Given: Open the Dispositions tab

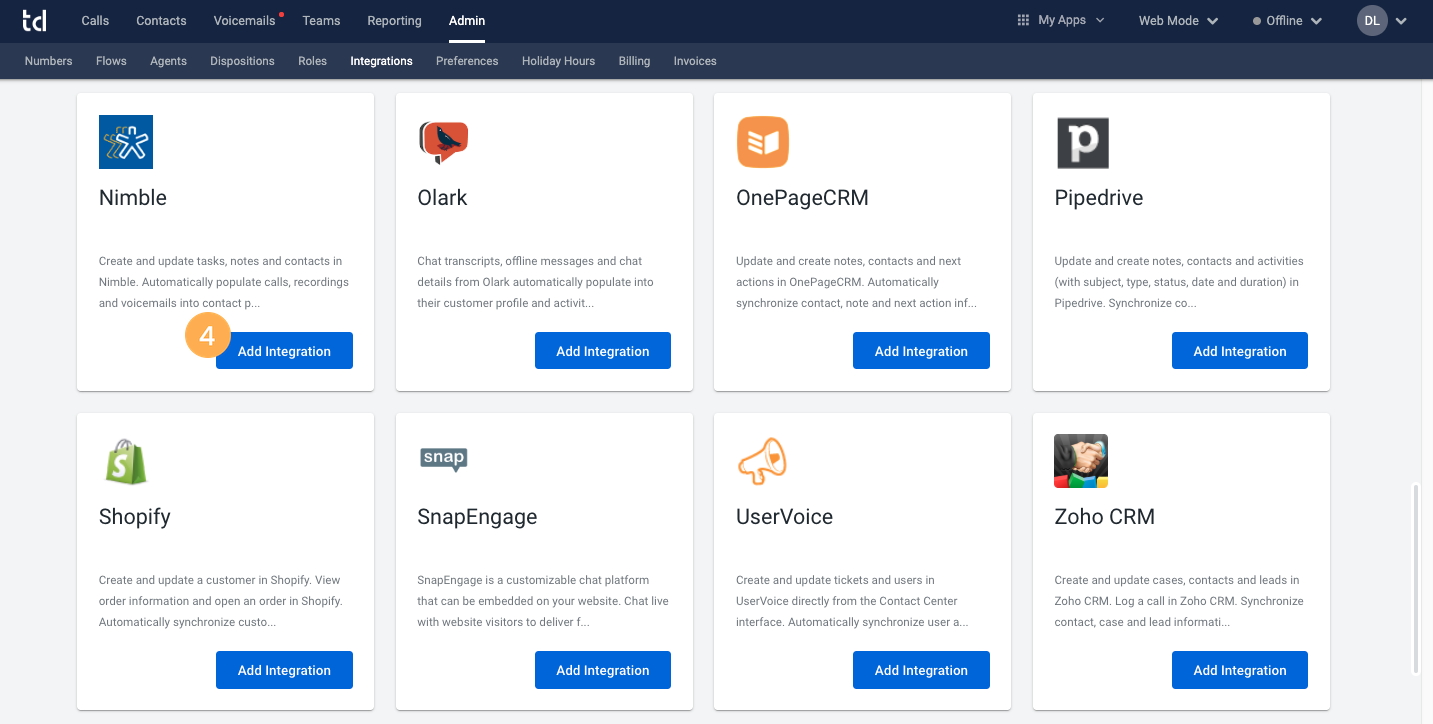Looking at the screenshot, I should [x=242, y=61].
